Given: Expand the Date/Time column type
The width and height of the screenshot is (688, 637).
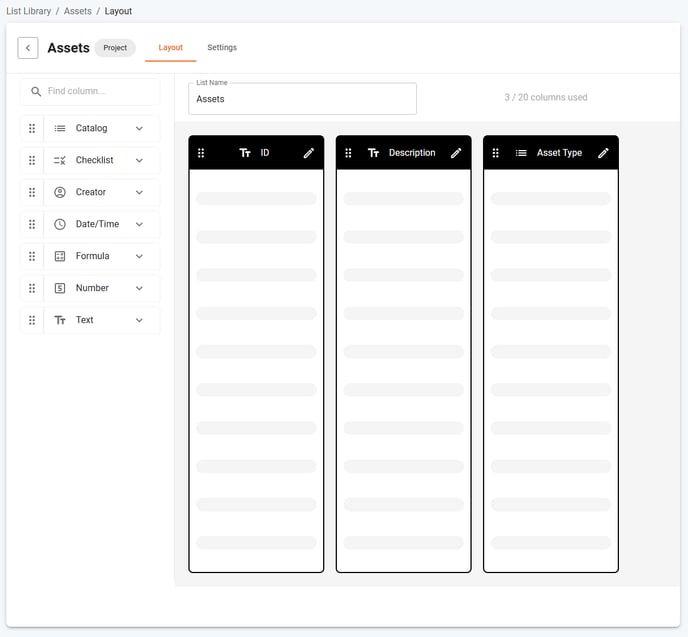Looking at the screenshot, I should tap(139, 225).
